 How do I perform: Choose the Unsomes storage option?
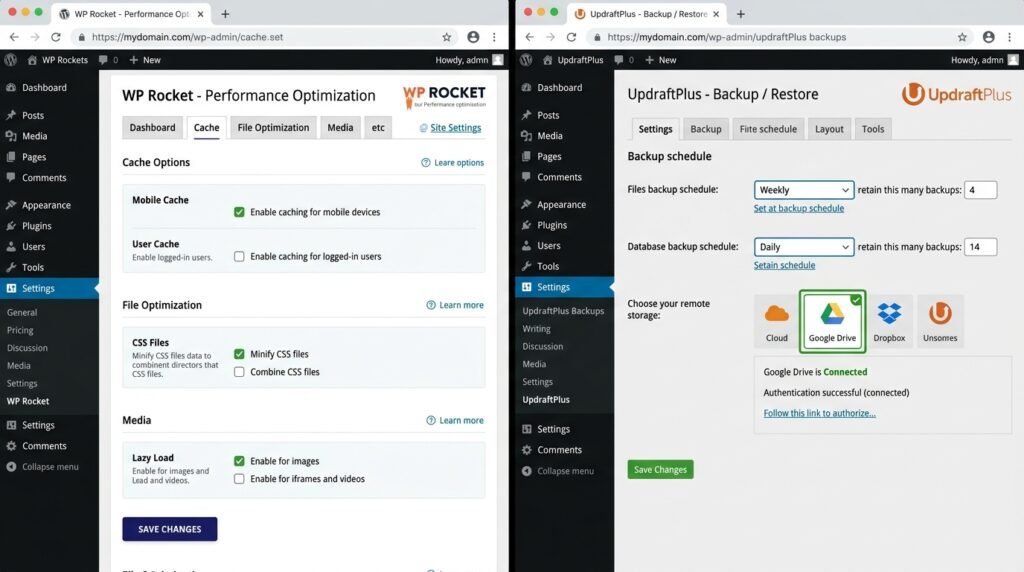940,321
